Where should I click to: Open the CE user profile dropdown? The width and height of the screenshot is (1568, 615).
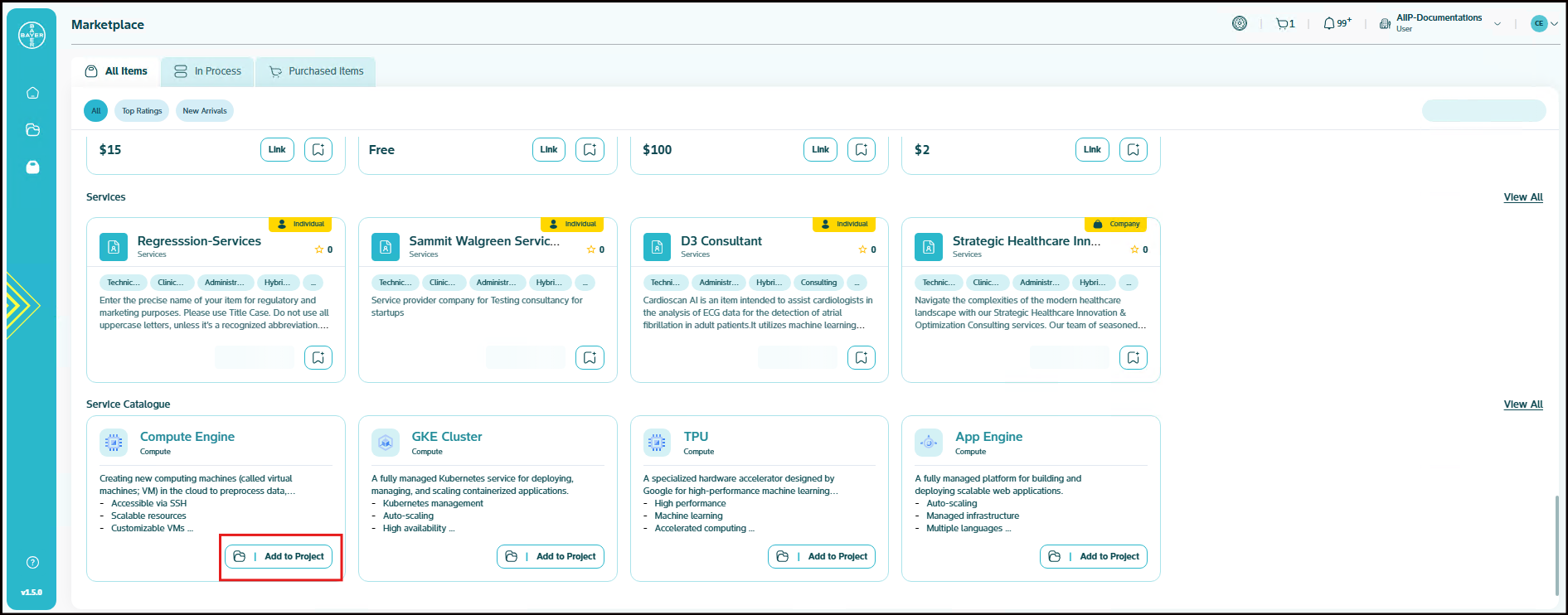click(x=1544, y=24)
